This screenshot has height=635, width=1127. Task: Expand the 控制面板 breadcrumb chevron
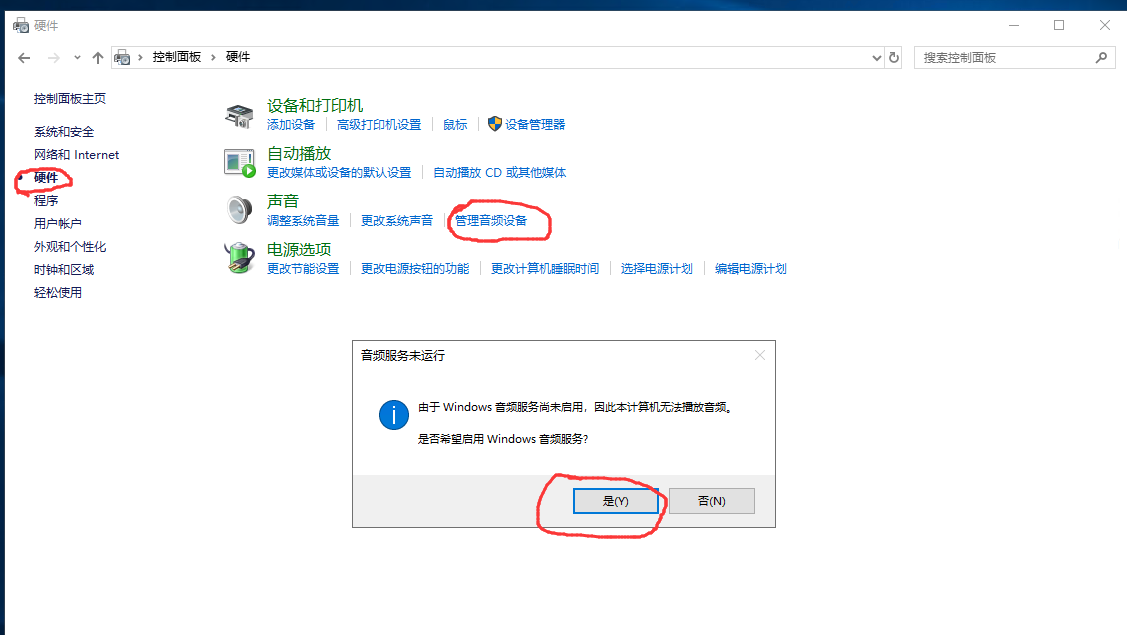tap(213, 58)
